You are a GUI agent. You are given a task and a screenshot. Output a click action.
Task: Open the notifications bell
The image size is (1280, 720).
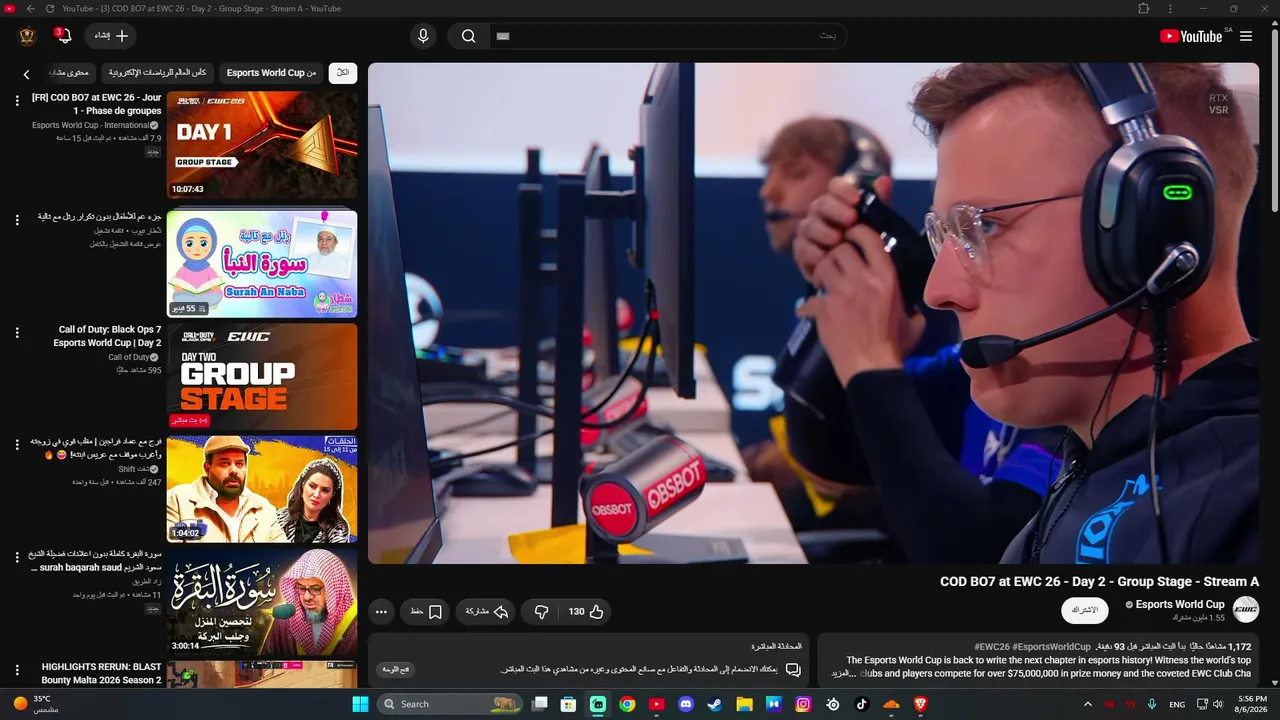(x=63, y=36)
